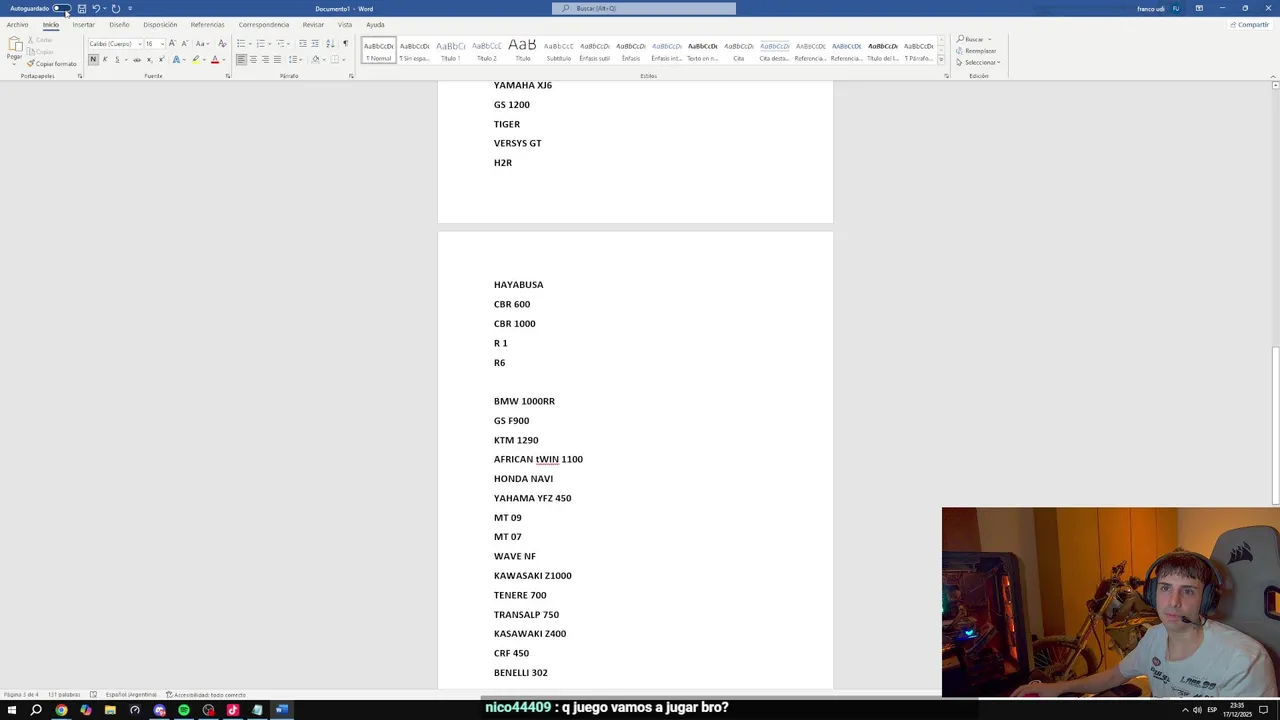
Task: Open the Correspondencia tab
Action: click(x=263, y=25)
